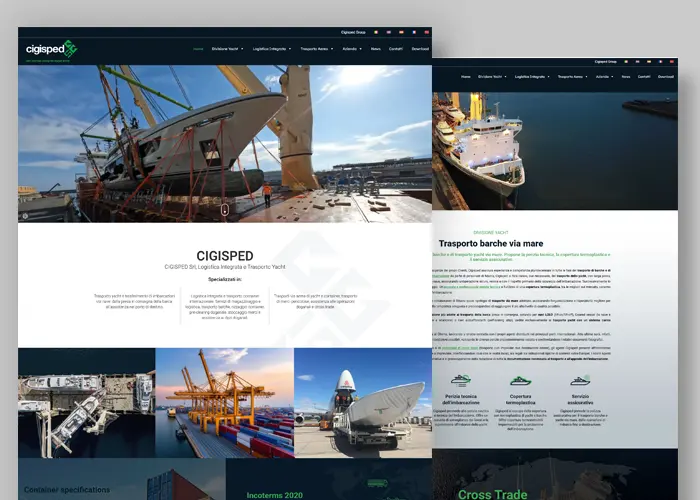Click the Perizia tecnica boat icon

tap(461, 380)
